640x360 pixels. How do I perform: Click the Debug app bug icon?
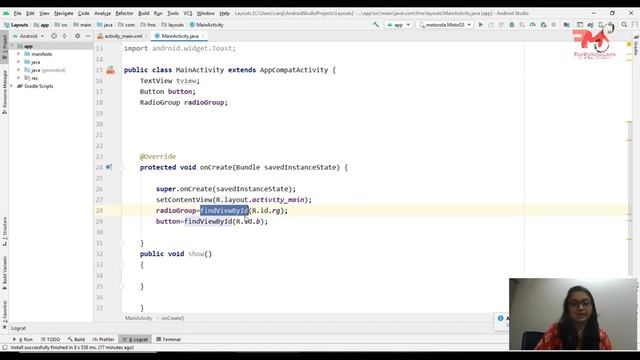tap(512, 25)
